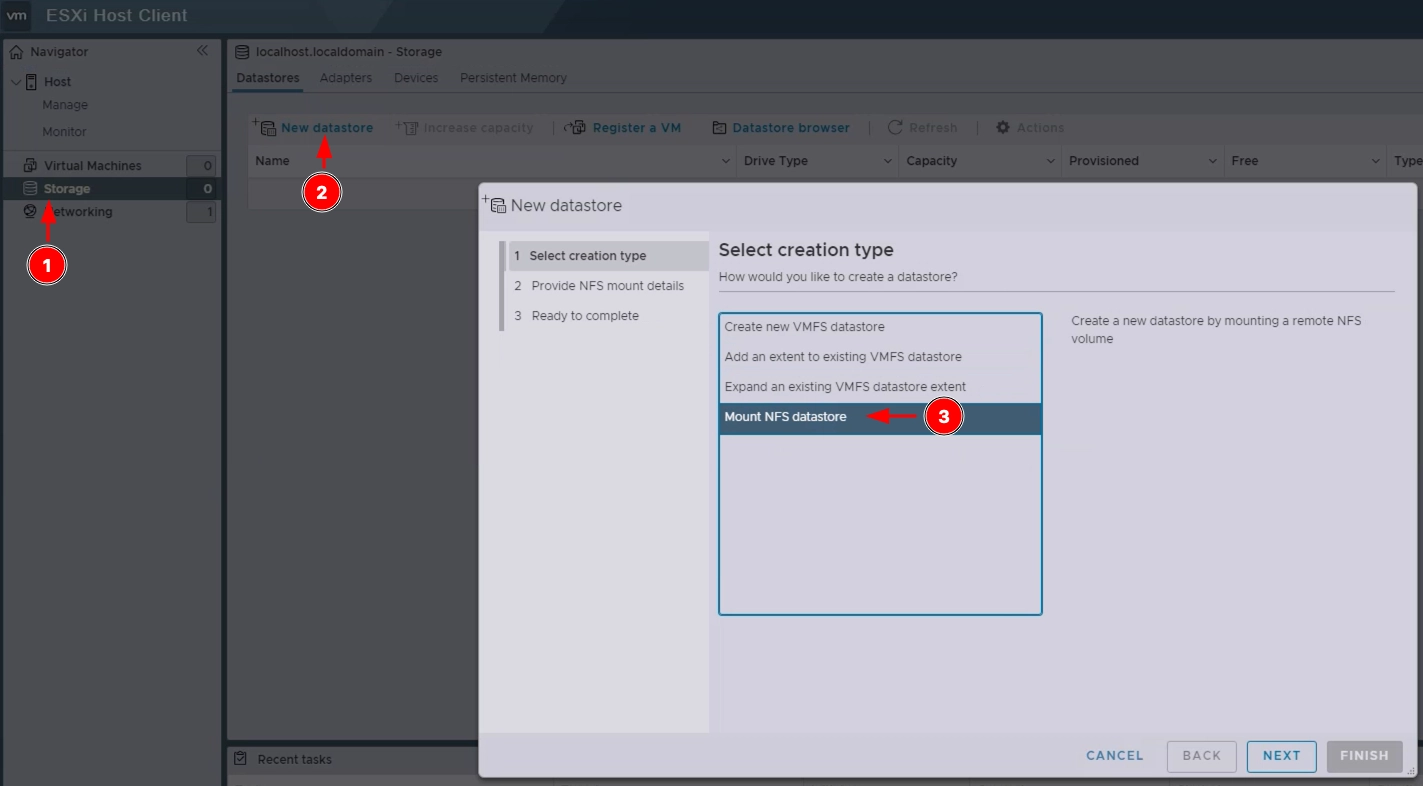The height and width of the screenshot is (786, 1423).
Task: Go to step 2 Provide NFS mount details
Action: click(x=607, y=286)
